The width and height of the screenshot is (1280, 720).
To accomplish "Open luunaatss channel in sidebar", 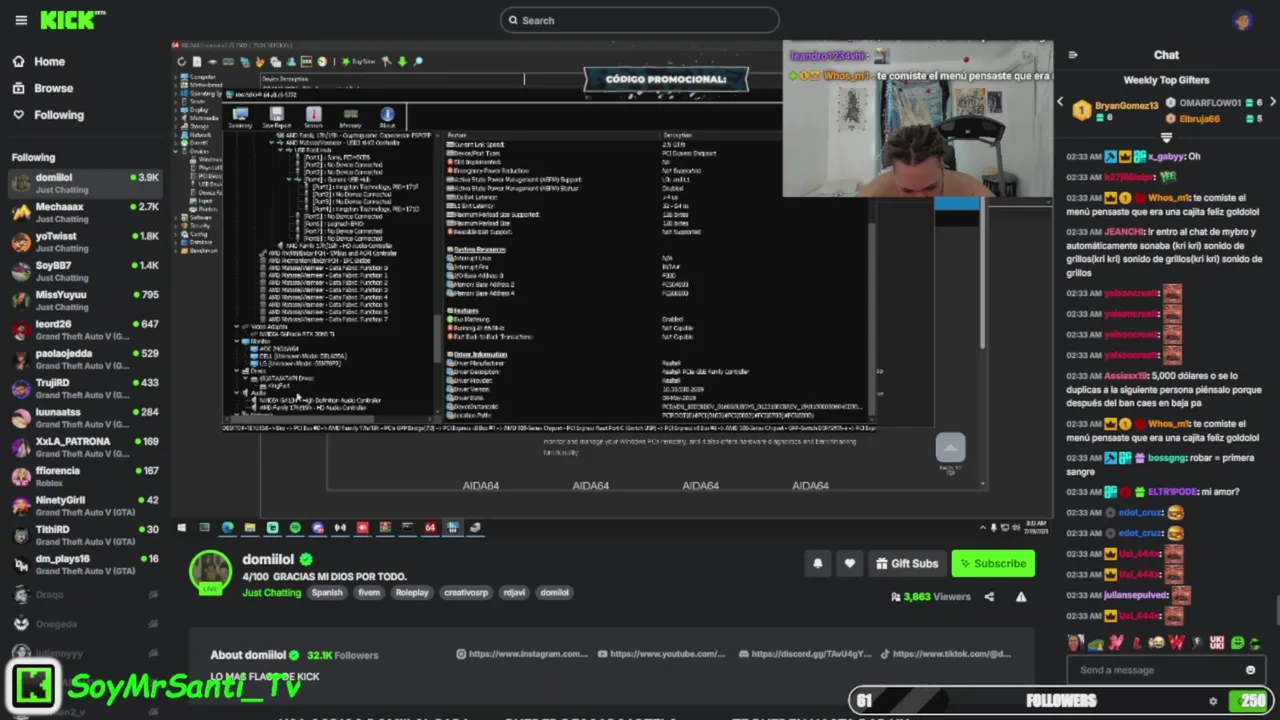I will tap(85, 417).
